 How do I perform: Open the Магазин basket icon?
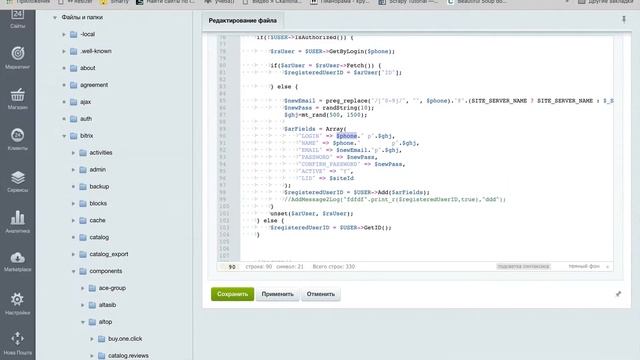[x=18, y=95]
